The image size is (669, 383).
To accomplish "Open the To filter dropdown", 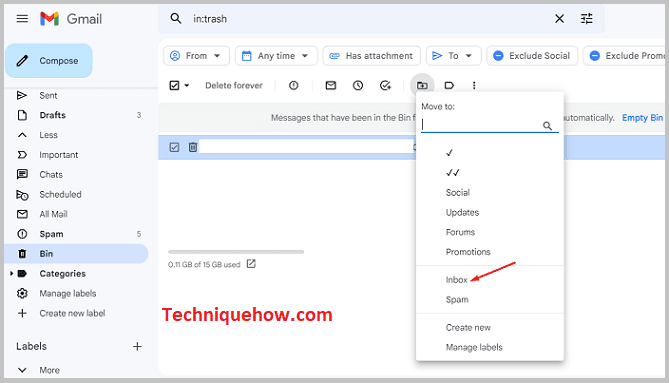I will coord(454,56).
